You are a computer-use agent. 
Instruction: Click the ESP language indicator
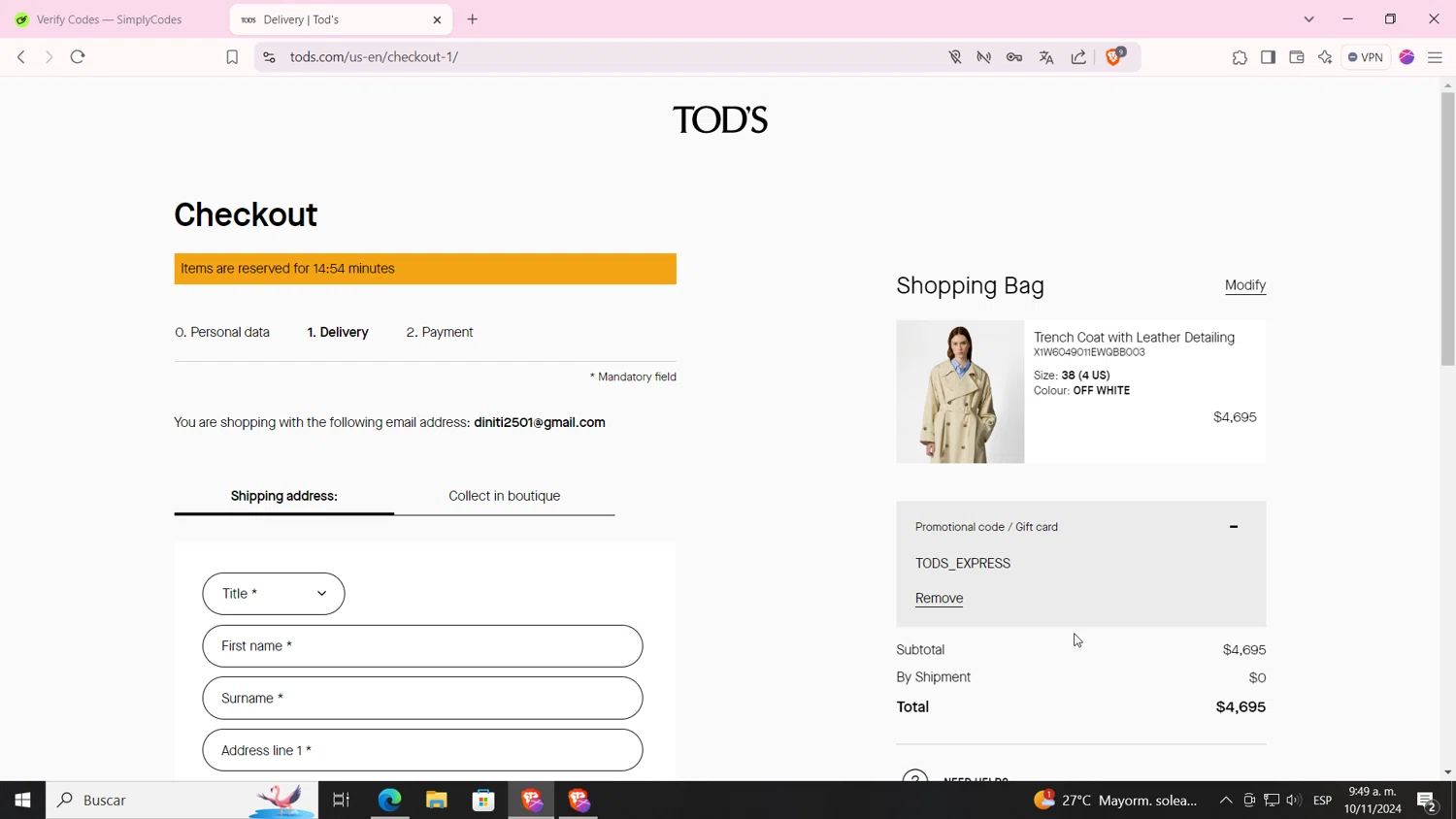1322,801
